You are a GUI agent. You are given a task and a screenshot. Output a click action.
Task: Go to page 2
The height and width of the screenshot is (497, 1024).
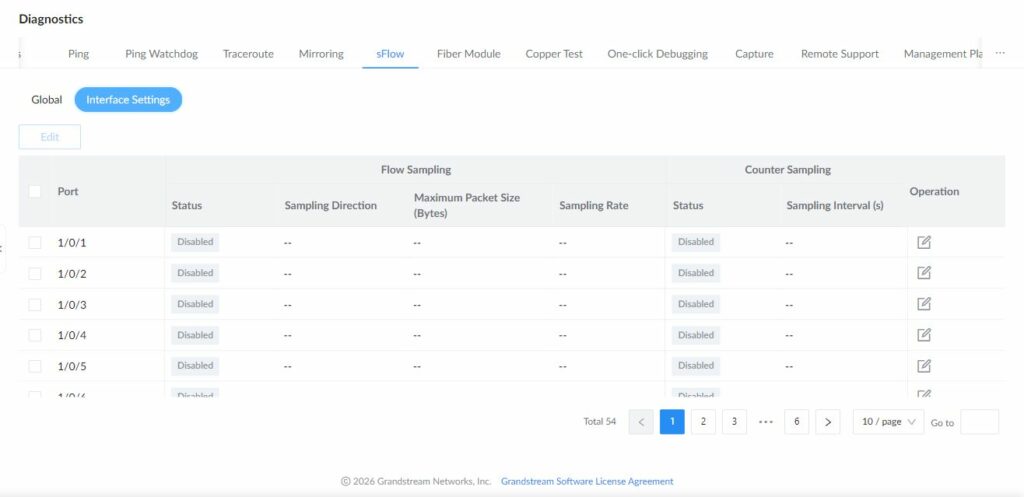coord(703,422)
